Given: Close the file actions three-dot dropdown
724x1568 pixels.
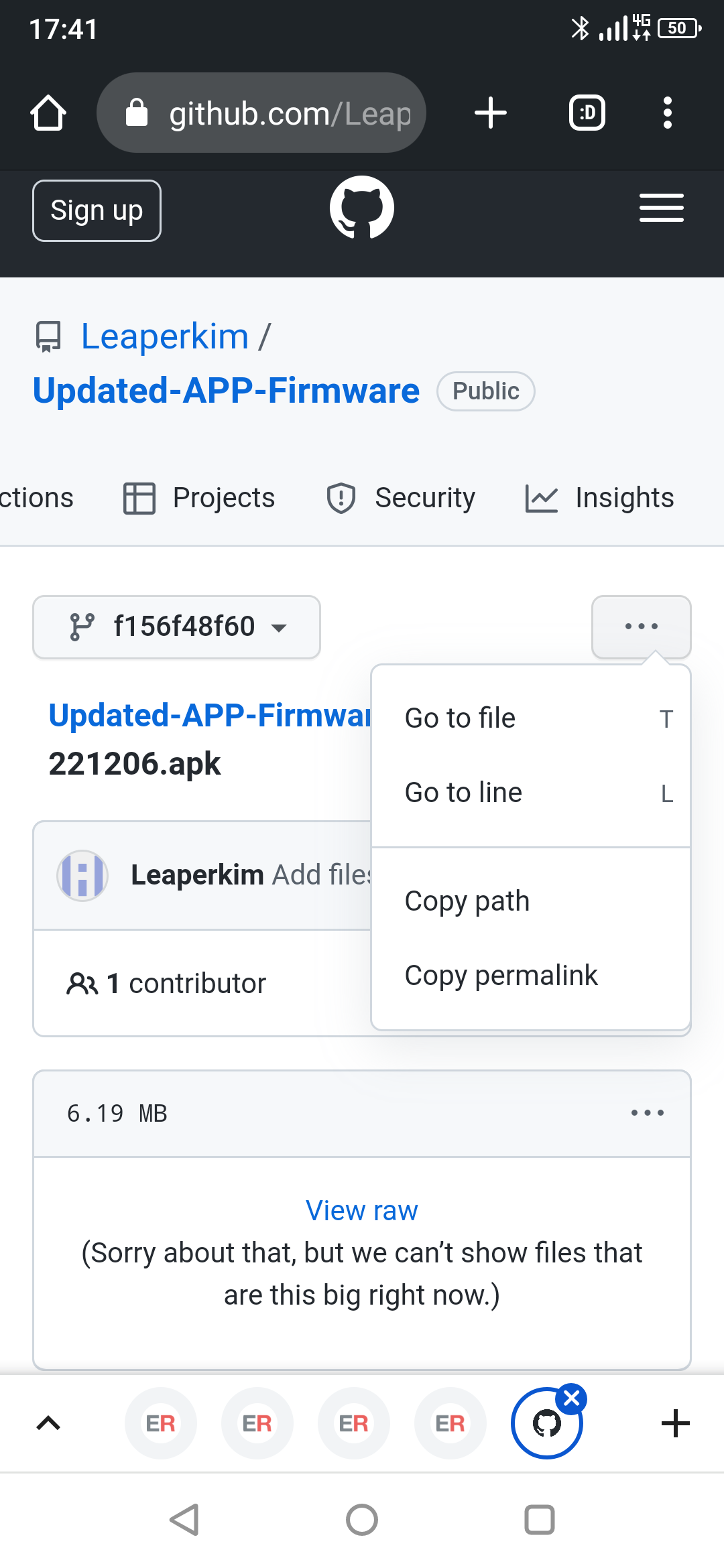Looking at the screenshot, I should point(642,627).
